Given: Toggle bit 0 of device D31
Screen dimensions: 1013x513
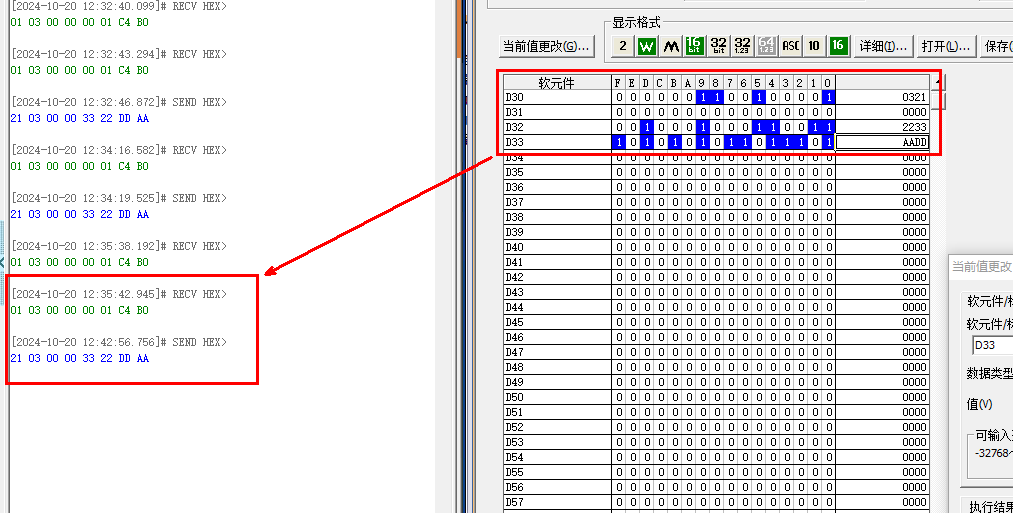Looking at the screenshot, I should (x=828, y=113).
